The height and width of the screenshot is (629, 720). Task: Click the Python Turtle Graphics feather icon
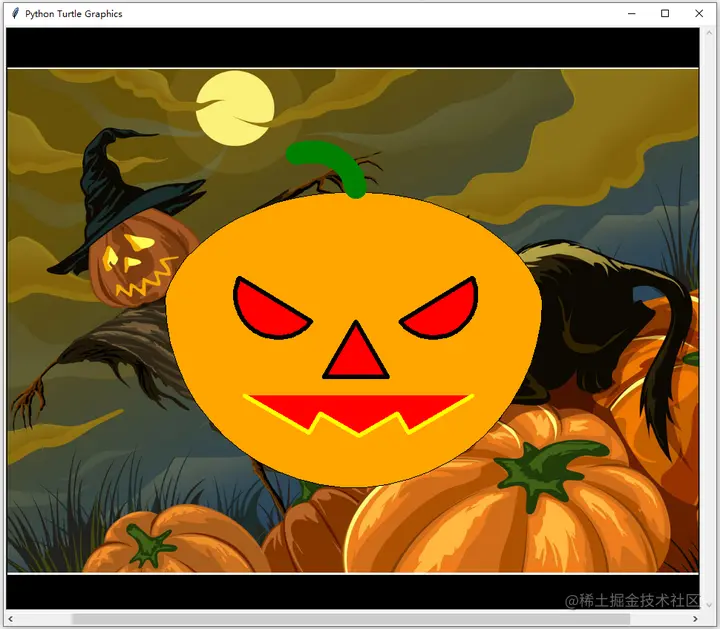click(x=15, y=13)
